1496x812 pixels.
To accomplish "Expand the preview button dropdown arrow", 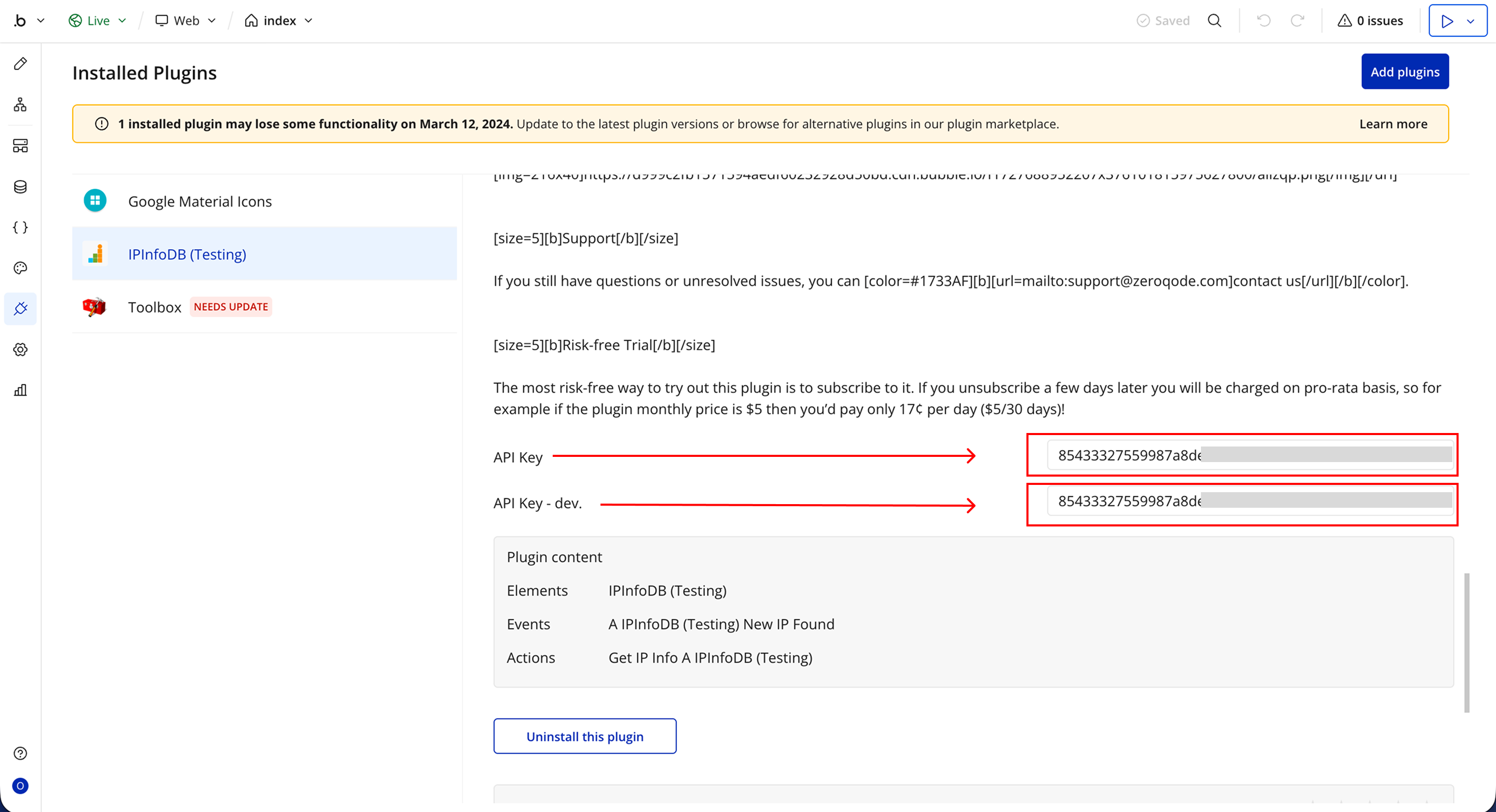I will [1471, 21].
